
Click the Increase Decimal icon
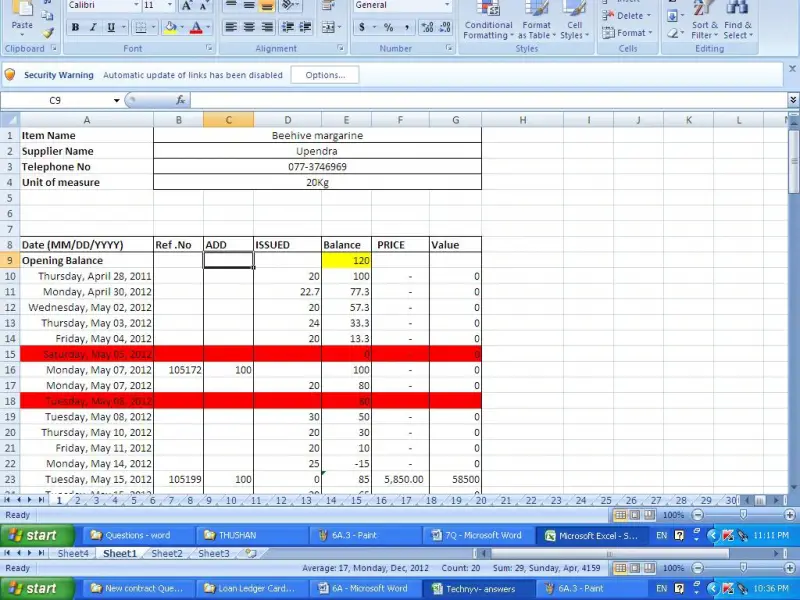point(427,27)
